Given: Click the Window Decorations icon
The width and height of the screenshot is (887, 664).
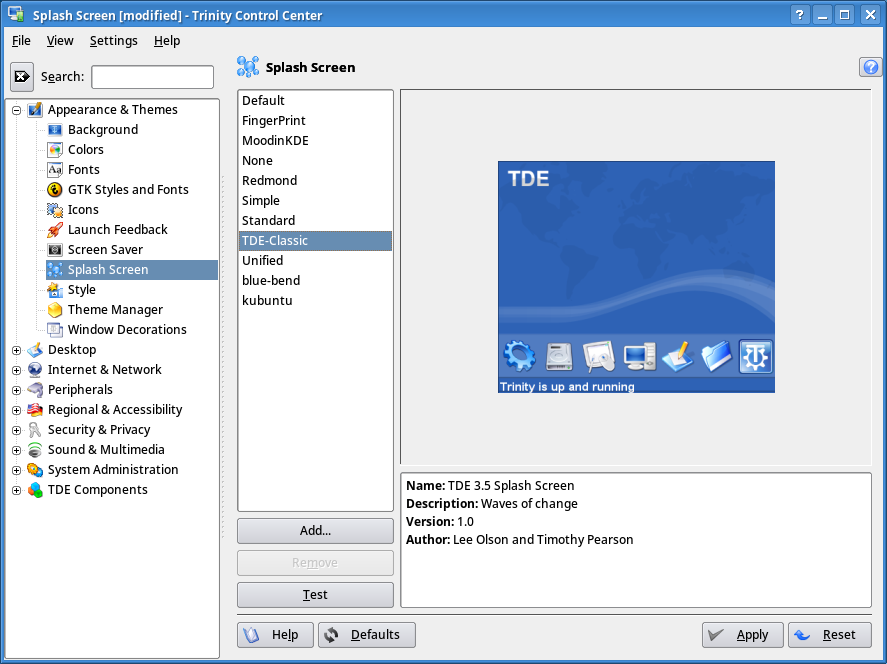Looking at the screenshot, I should [55, 329].
